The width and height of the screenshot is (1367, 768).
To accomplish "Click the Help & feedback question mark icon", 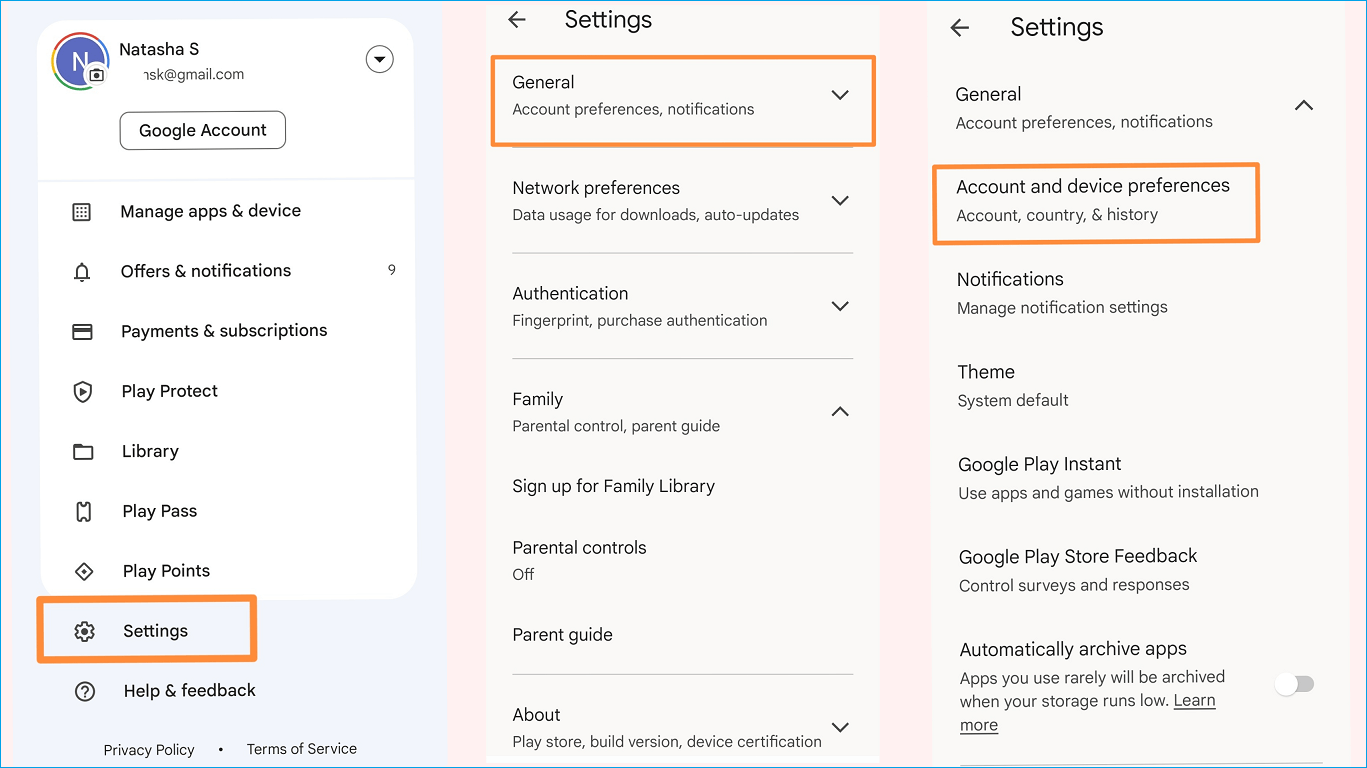I will 85,691.
